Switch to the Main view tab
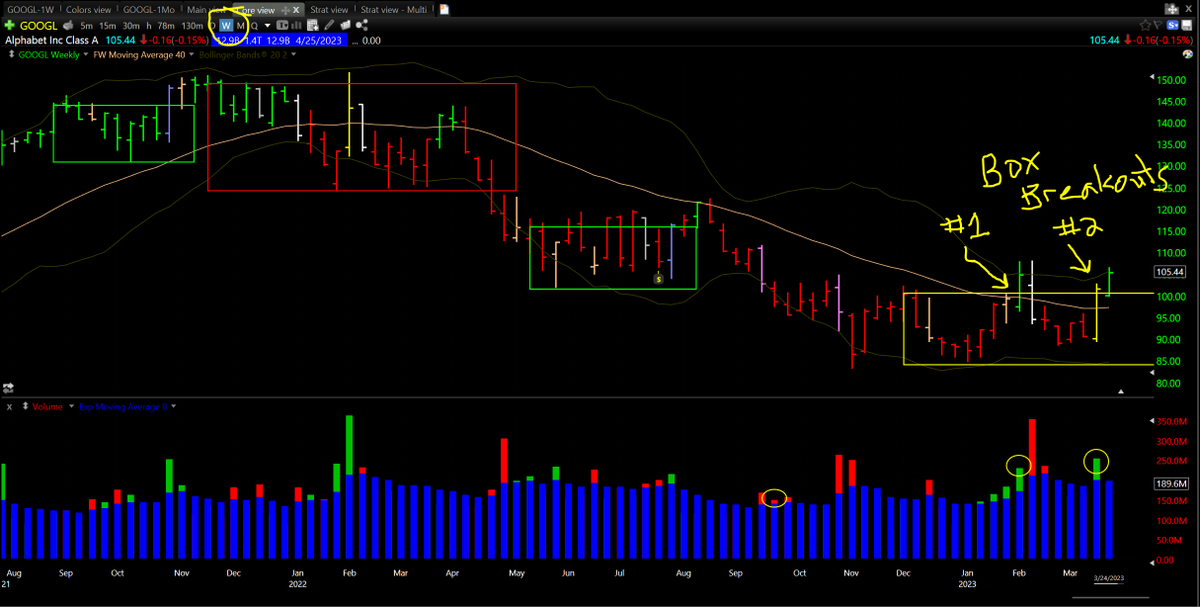Image resolution: width=1200 pixels, height=607 pixels. tap(206, 9)
